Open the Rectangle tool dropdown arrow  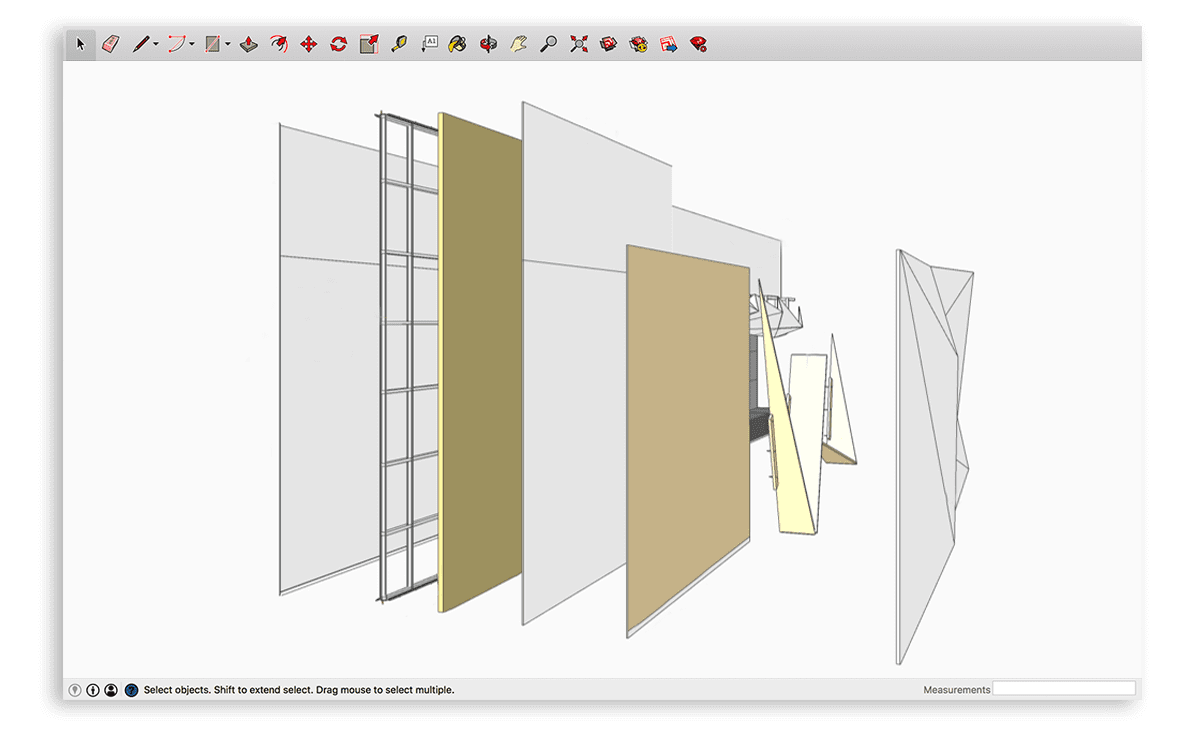(228, 45)
